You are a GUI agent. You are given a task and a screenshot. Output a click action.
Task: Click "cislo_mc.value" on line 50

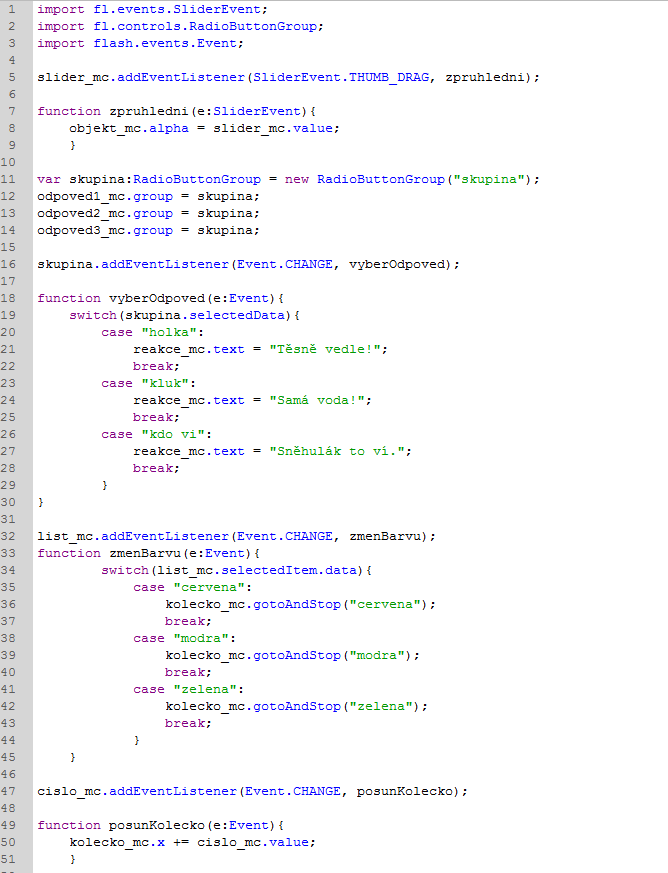click(253, 842)
